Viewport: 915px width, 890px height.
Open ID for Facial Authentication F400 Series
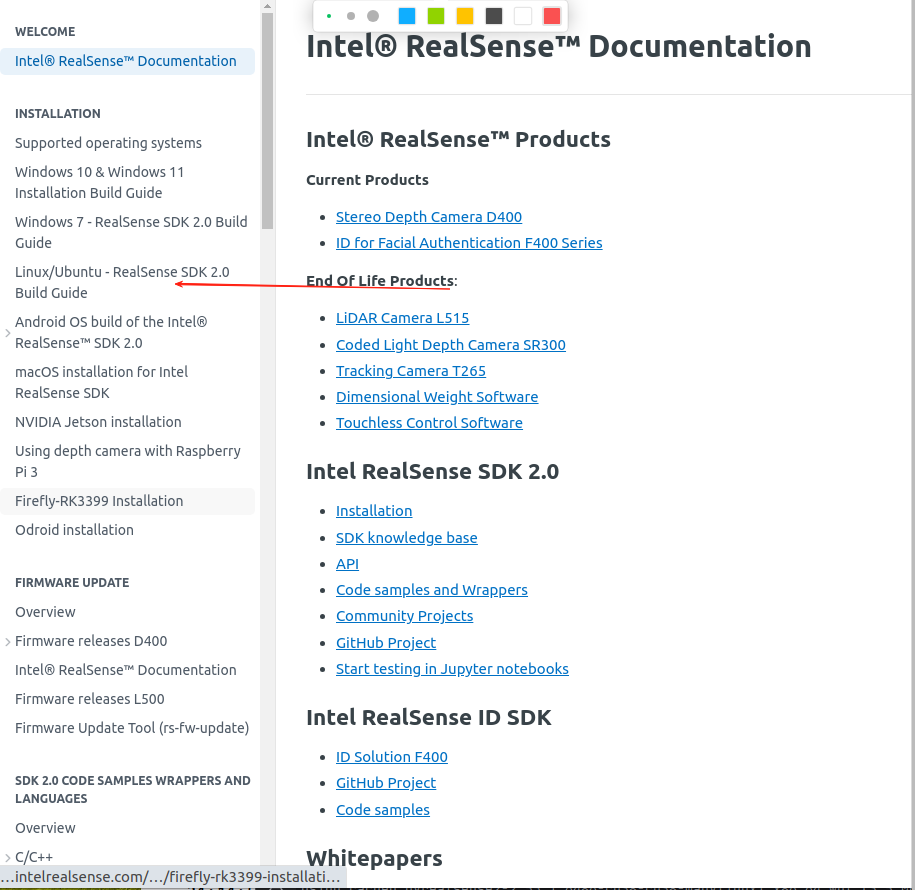pos(469,243)
